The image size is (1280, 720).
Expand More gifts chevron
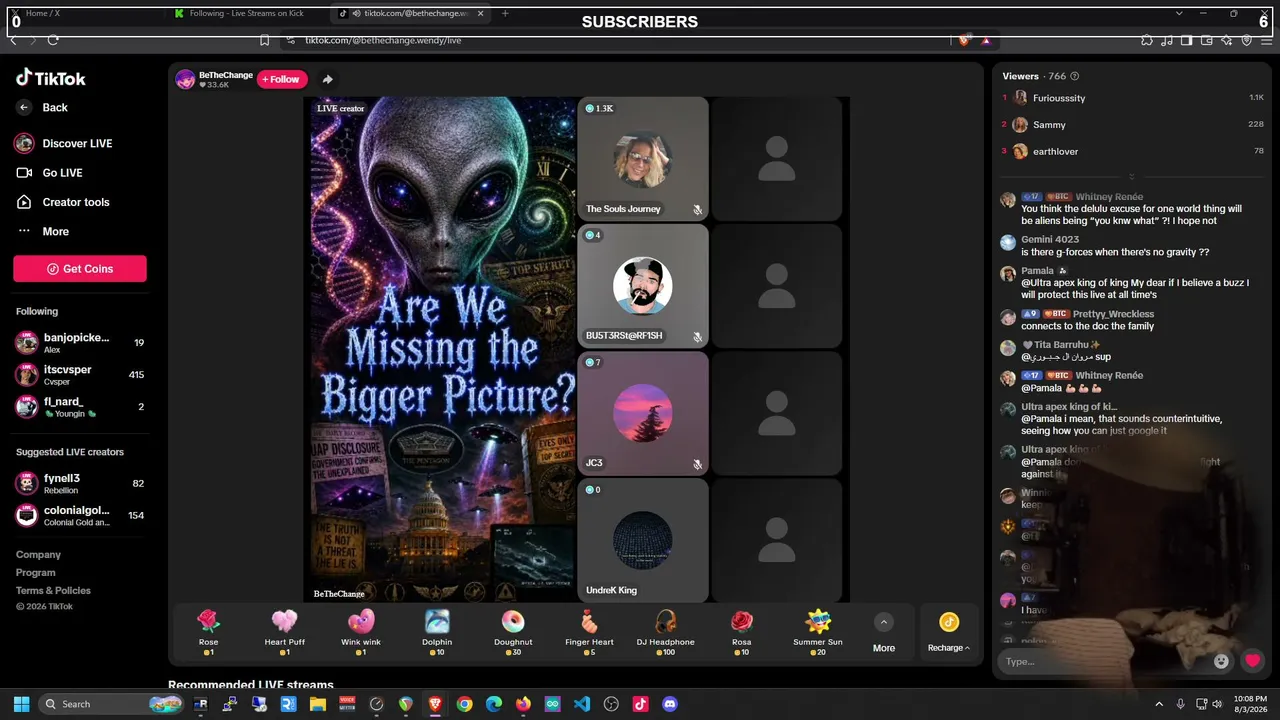[x=884, y=623]
